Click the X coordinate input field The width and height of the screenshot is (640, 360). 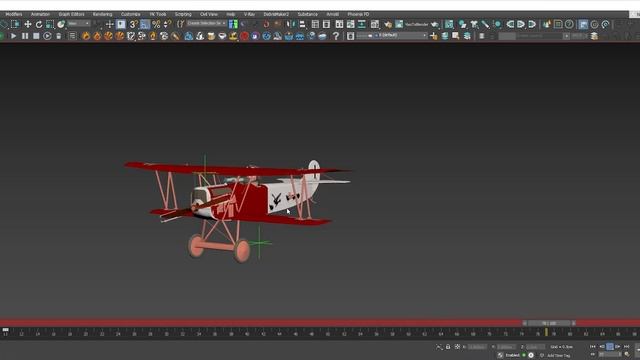[477, 347]
